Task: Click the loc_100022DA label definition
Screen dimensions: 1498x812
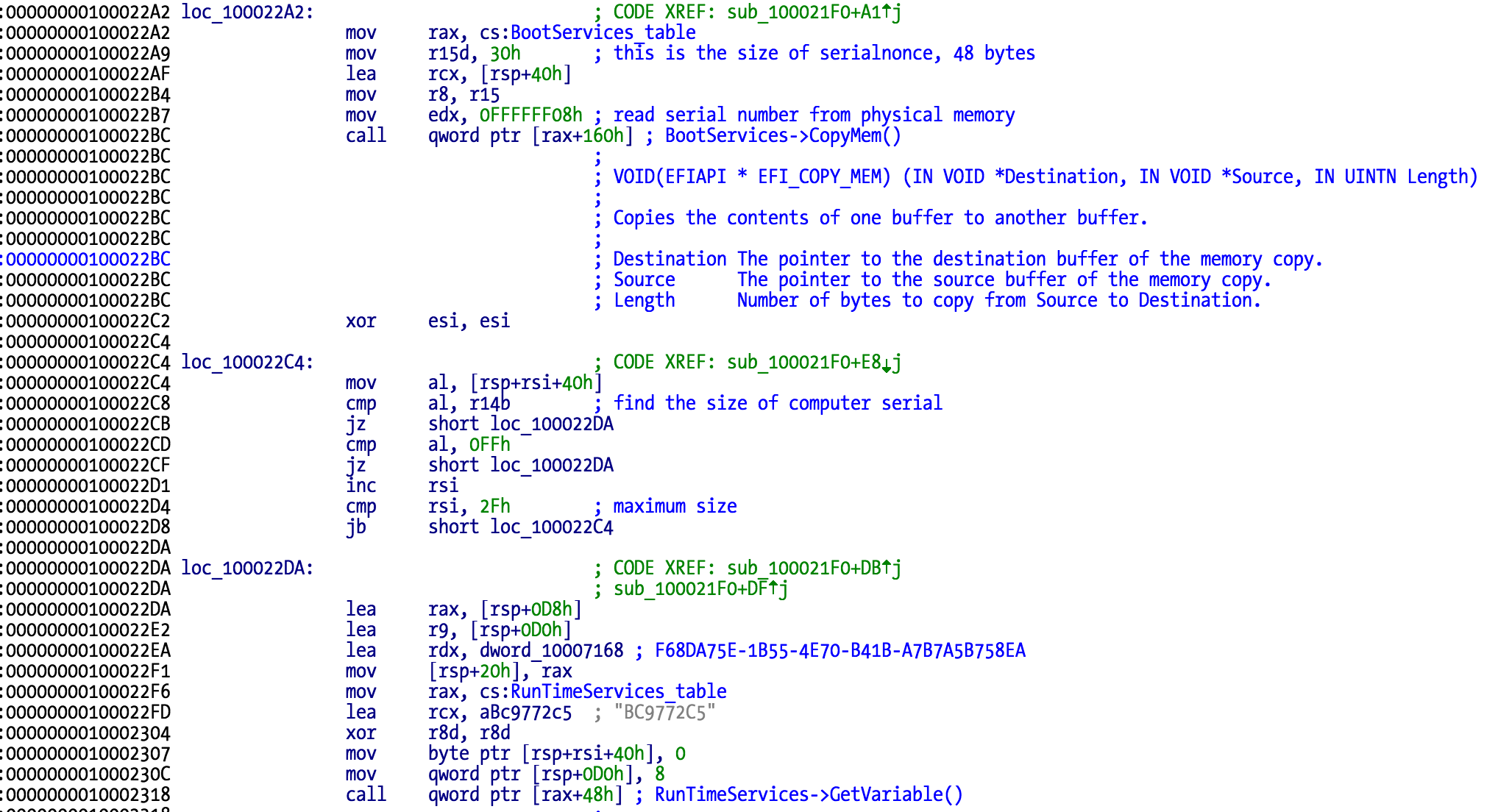Action: pos(246,568)
